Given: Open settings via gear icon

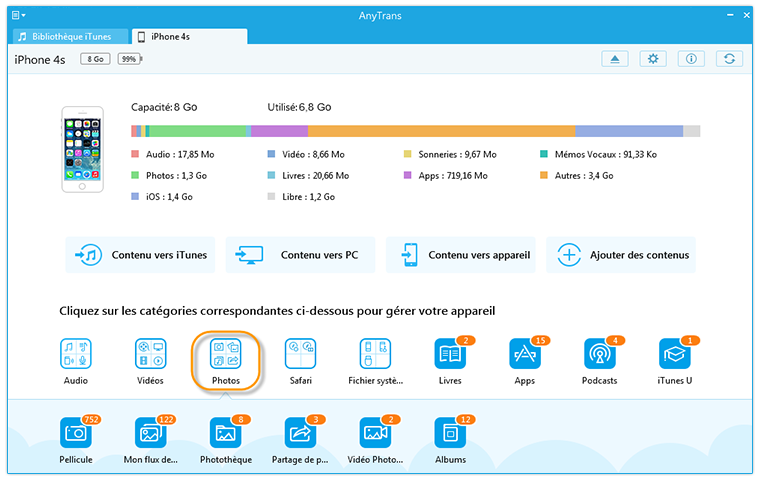Looking at the screenshot, I should [x=653, y=59].
